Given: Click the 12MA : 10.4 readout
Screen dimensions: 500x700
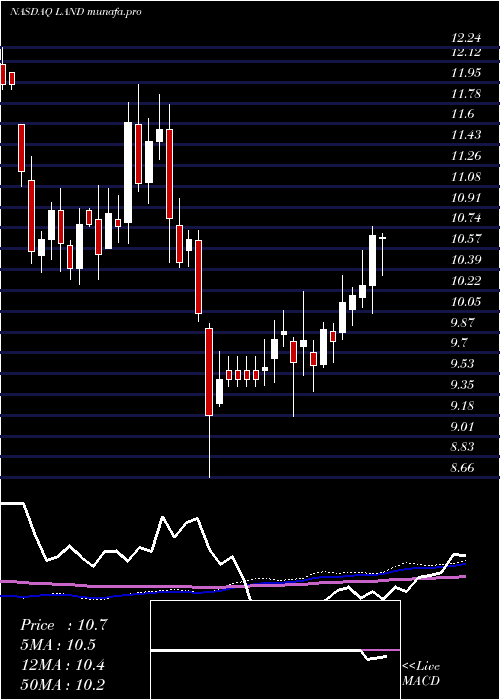Looking at the screenshot, I should coord(62,665).
